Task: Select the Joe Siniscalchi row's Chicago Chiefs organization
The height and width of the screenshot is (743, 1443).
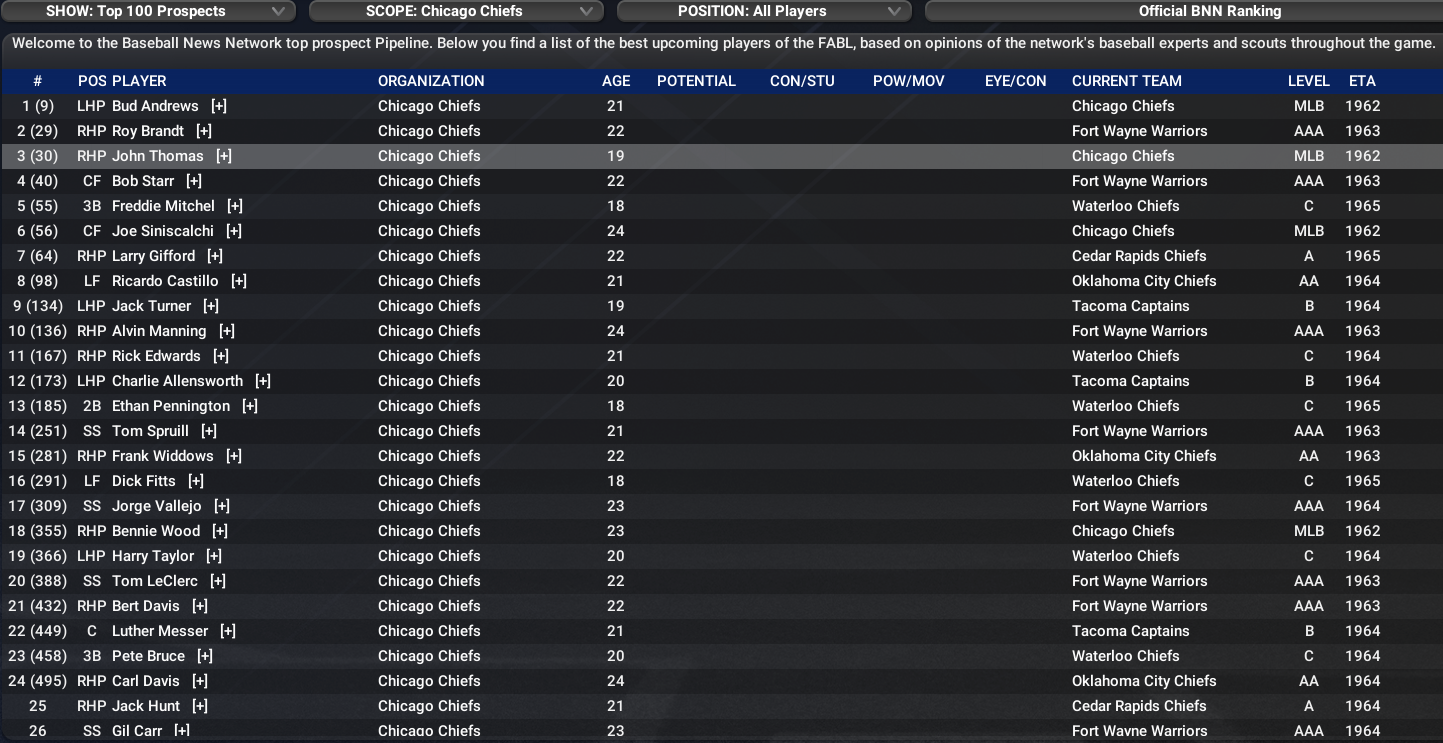Action: [429, 231]
